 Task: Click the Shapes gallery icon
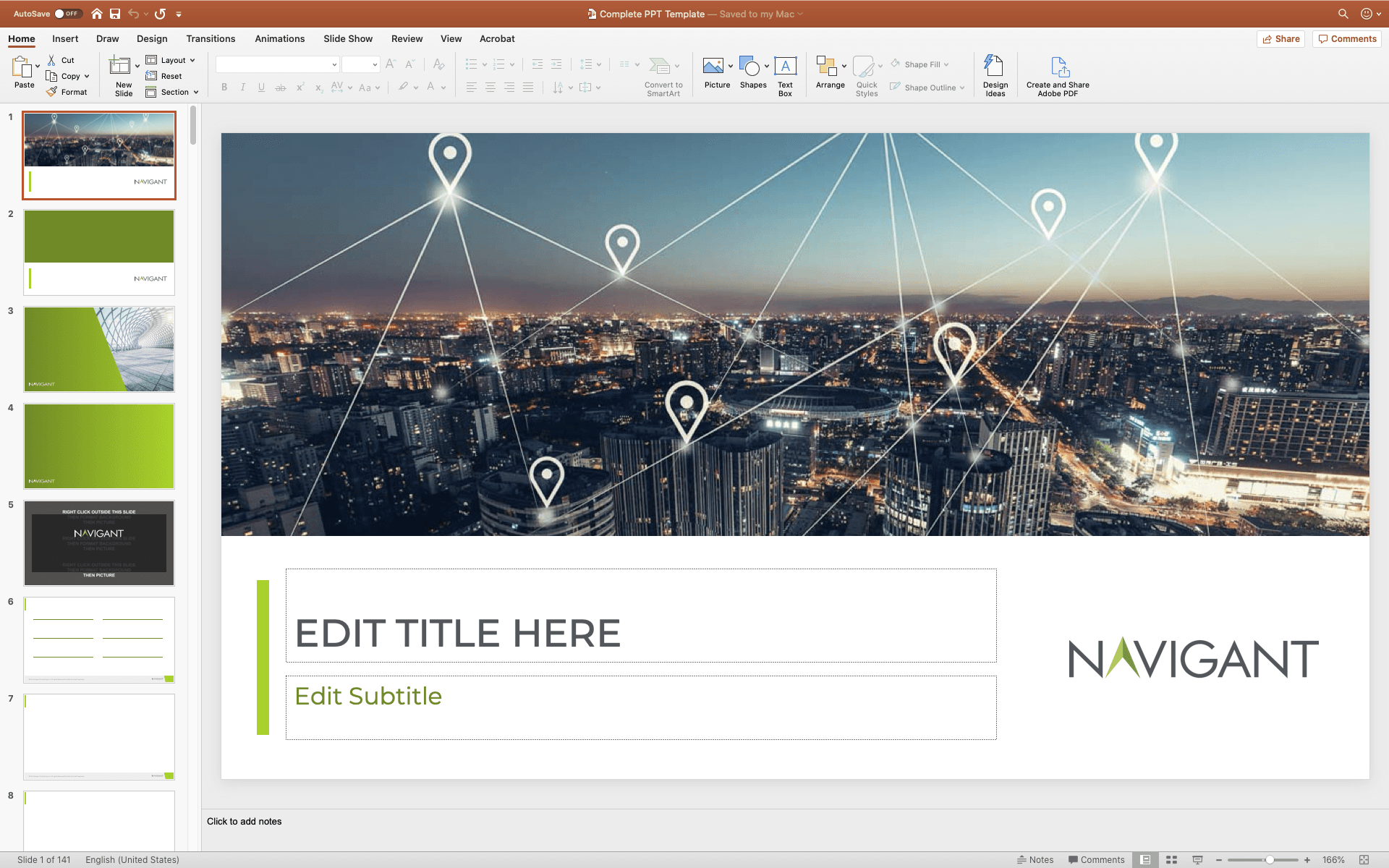(x=749, y=67)
